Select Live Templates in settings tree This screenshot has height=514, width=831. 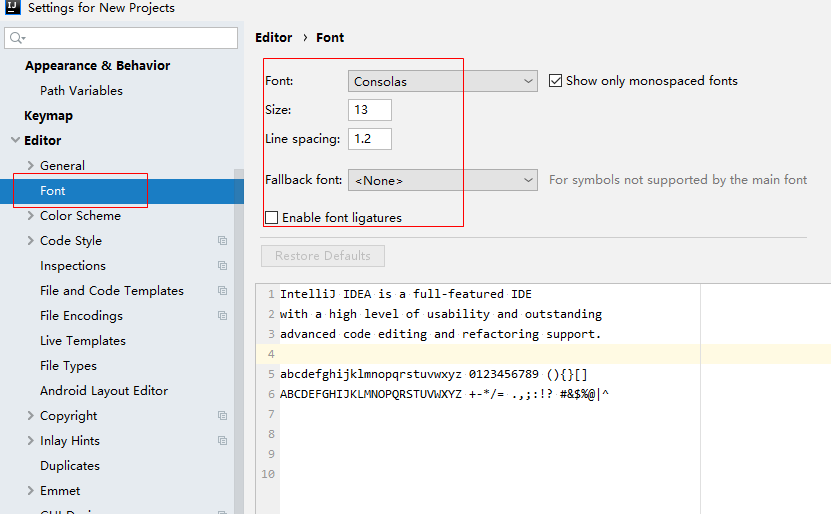[83, 341]
